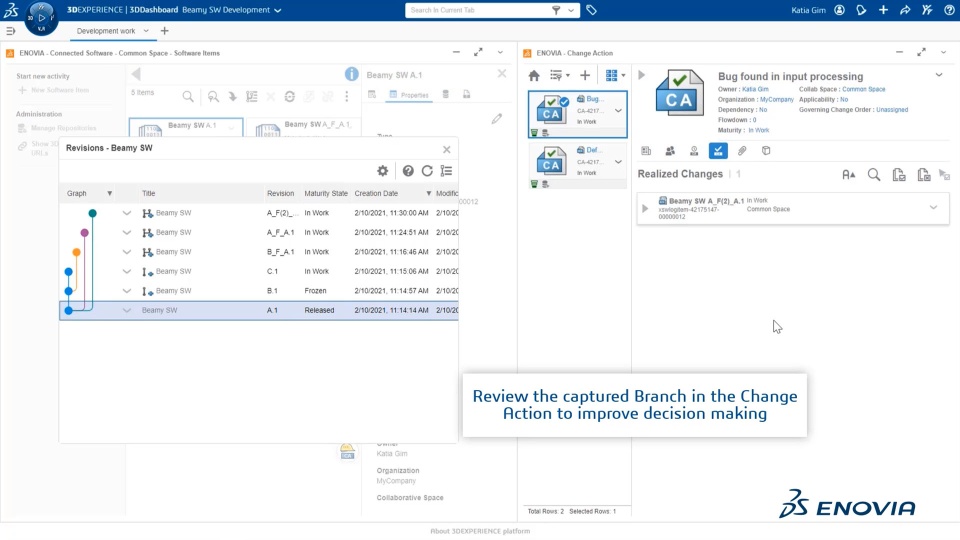Expand chevron for revision C.1 row
960x540 pixels.
click(x=127, y=271)
